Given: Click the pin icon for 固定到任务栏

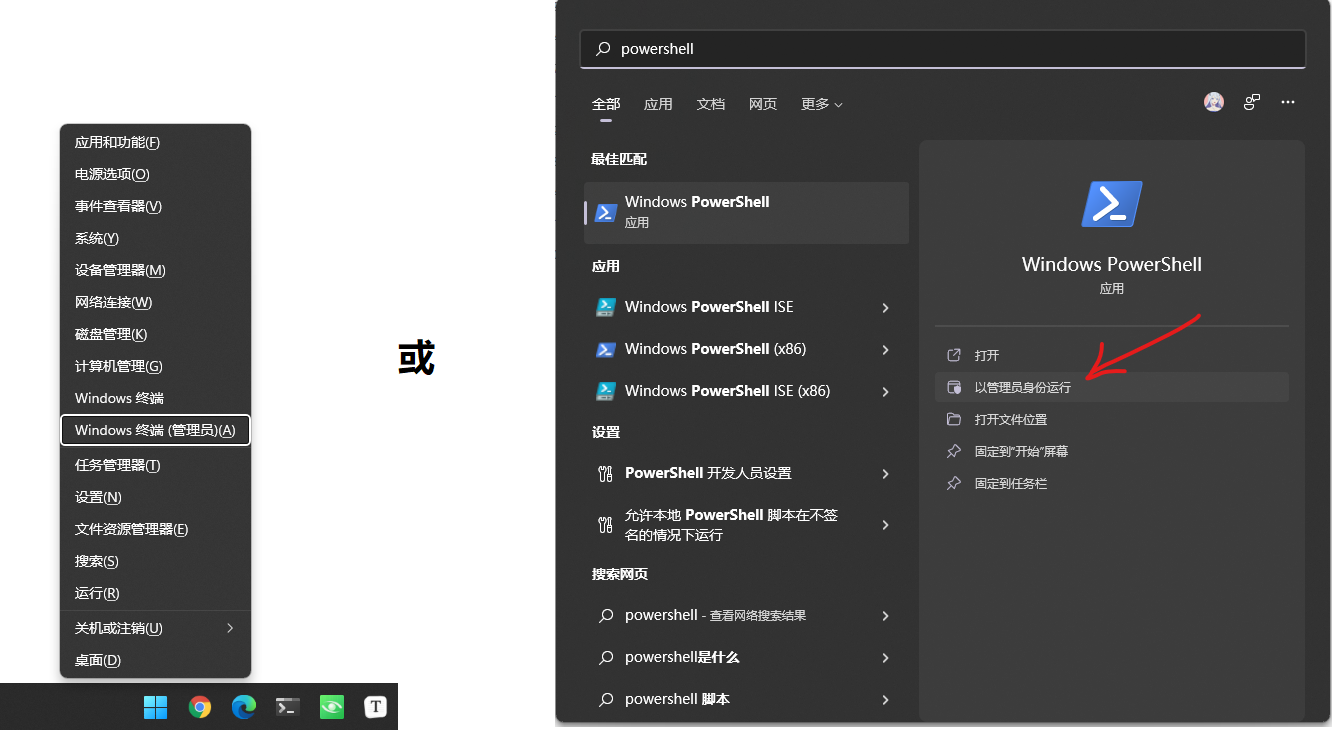Looking at the screenshot, I should pyautogui.click(x=954, y=483).
